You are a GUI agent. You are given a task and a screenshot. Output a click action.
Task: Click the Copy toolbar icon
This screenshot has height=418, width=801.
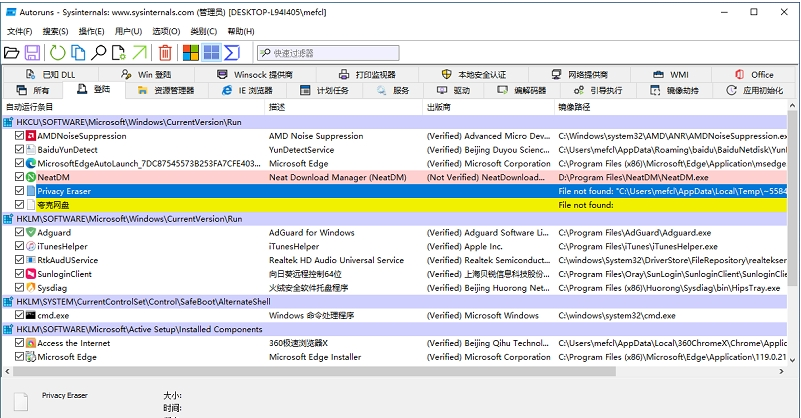(x=78, y=53)
